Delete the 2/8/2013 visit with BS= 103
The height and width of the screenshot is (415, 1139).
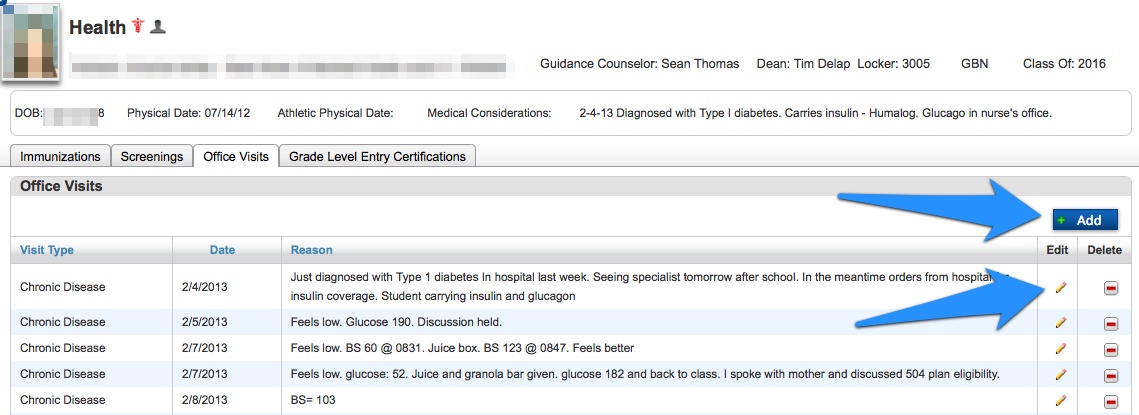pyautogui.click(x=1110, y=401)
